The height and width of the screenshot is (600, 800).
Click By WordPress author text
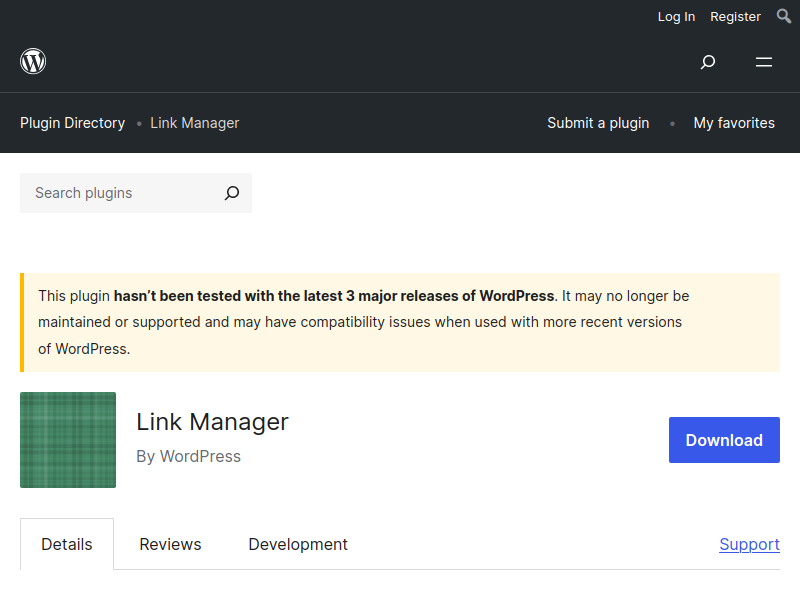tap(188, 456)
